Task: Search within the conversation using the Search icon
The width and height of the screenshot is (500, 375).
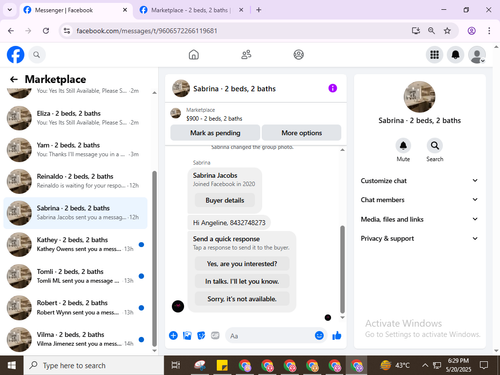Action: coord(435,146)
